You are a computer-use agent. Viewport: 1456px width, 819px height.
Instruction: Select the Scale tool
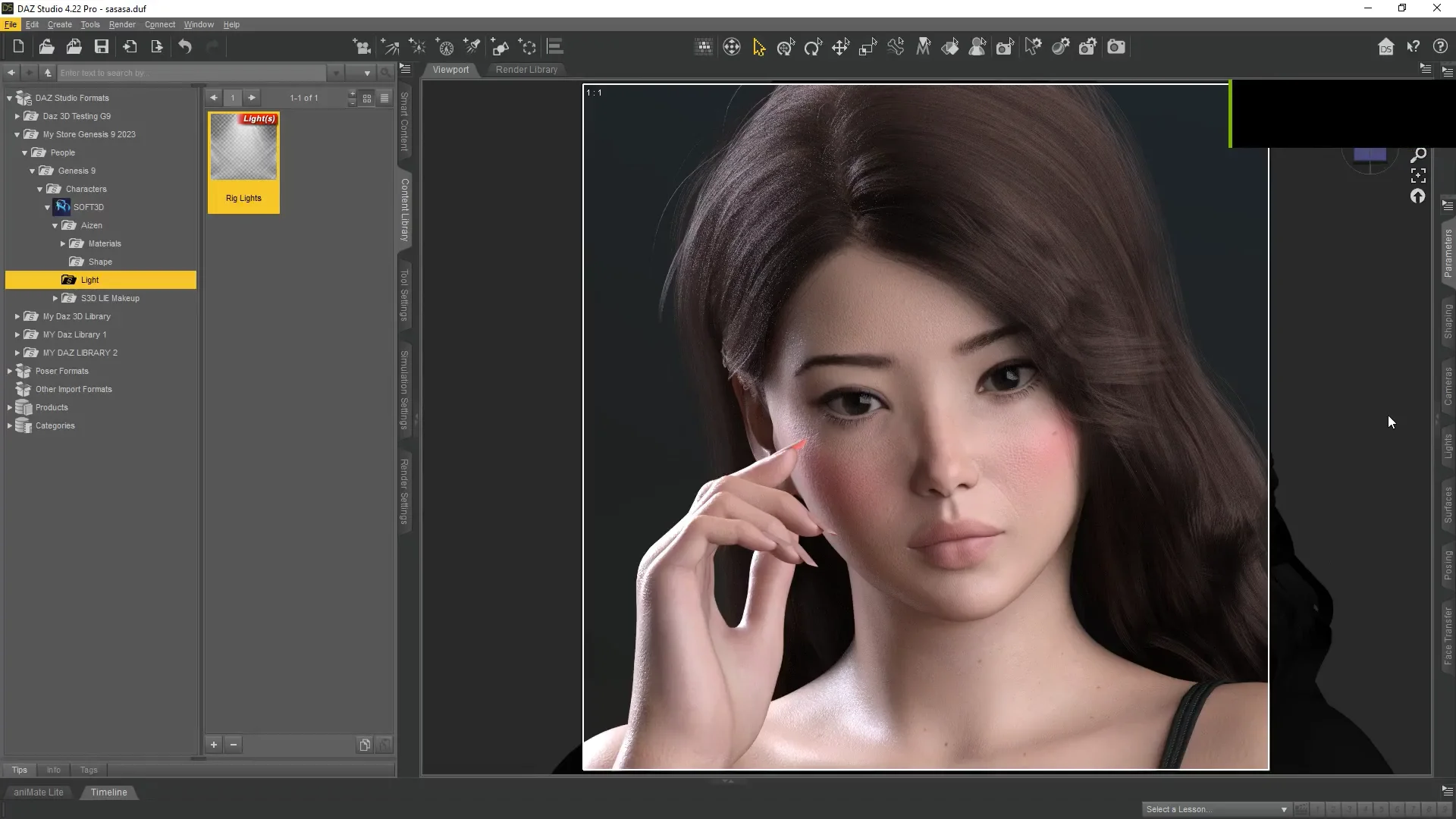pos(868,47)
